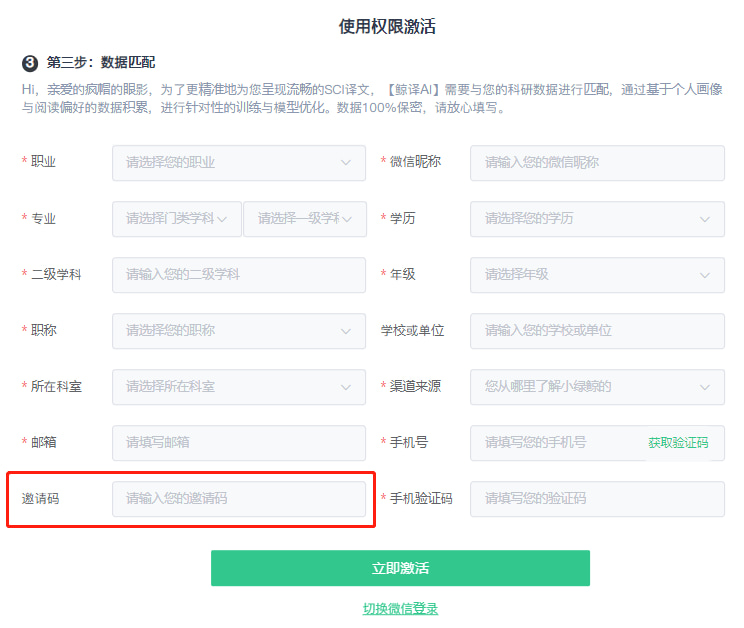744x628 pixels.
Task: Open the 渠道来源 source dropdown
Action: click(597, 387)
